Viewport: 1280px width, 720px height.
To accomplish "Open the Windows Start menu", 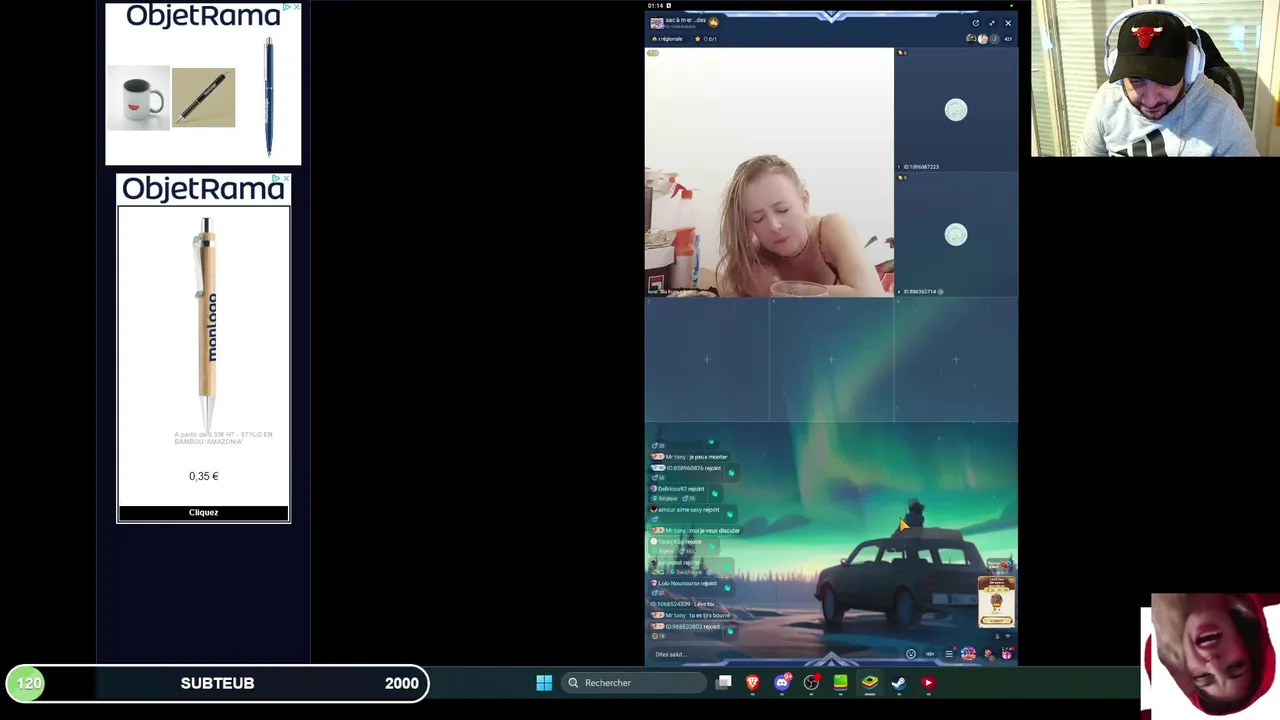I will (544, 683).
